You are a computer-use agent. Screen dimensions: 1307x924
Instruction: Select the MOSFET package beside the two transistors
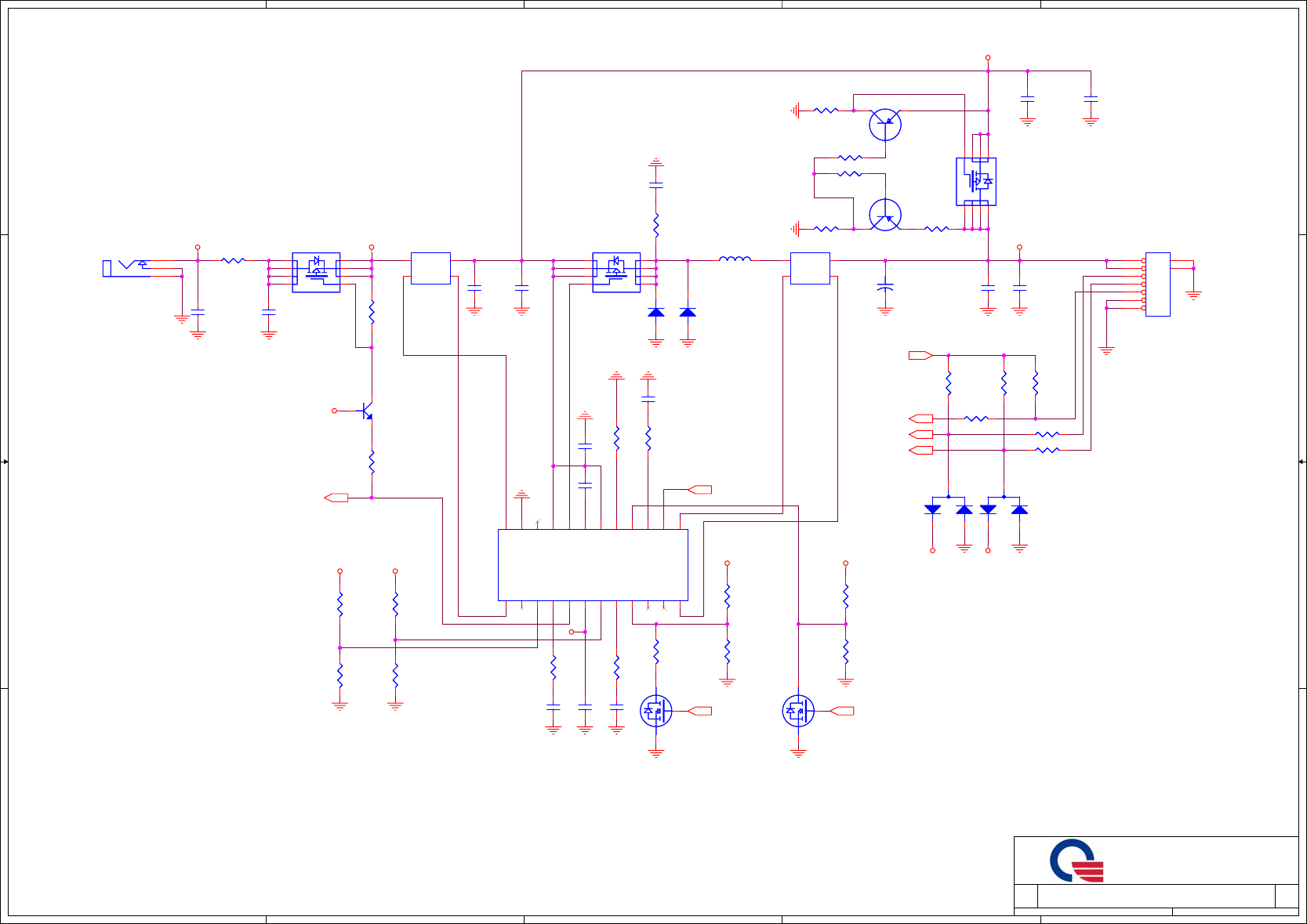pyautogui.click(x=976, y=182)
